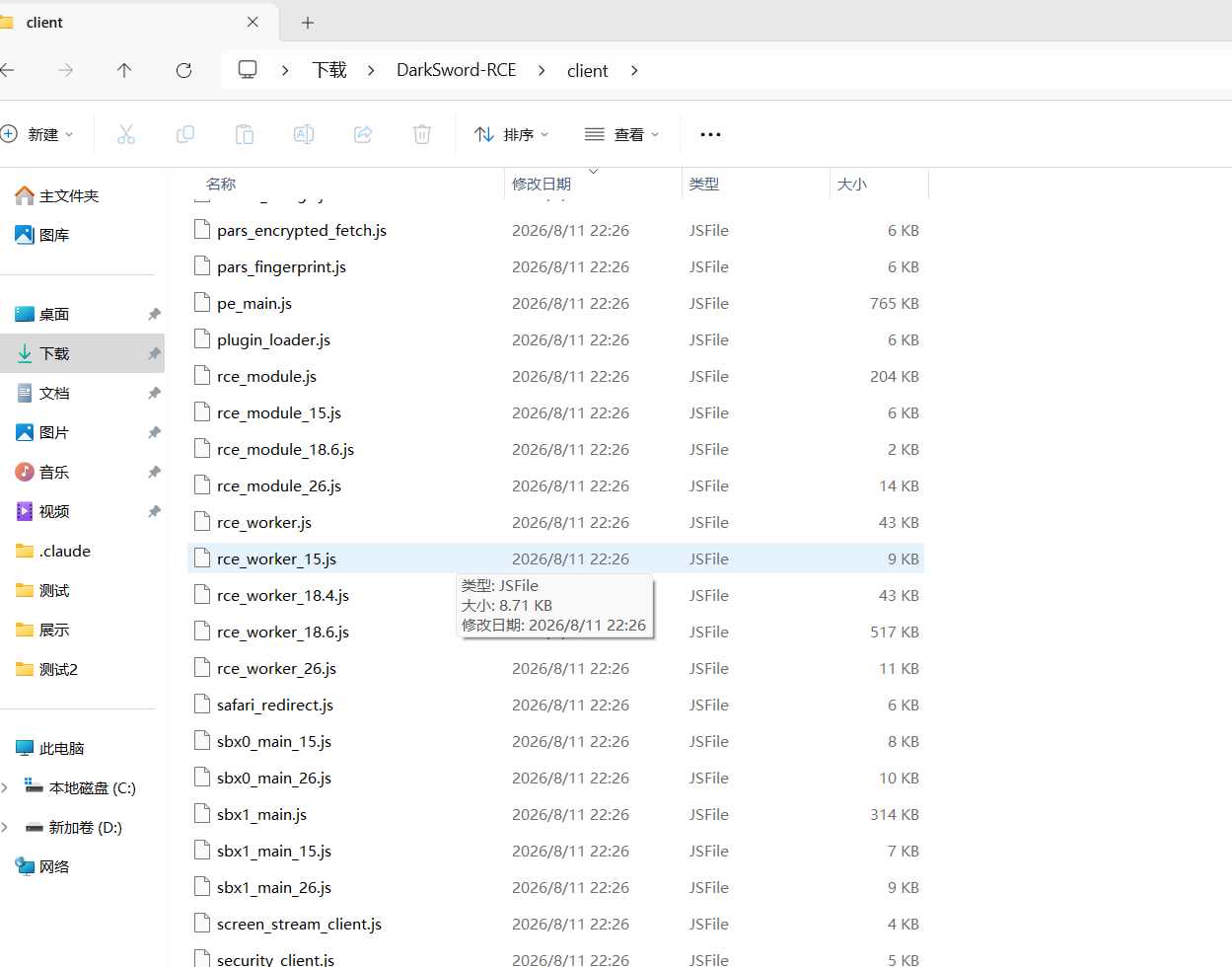Select file pe_main.js
This screenshot has height=967, width=1232.
[555, 303]
